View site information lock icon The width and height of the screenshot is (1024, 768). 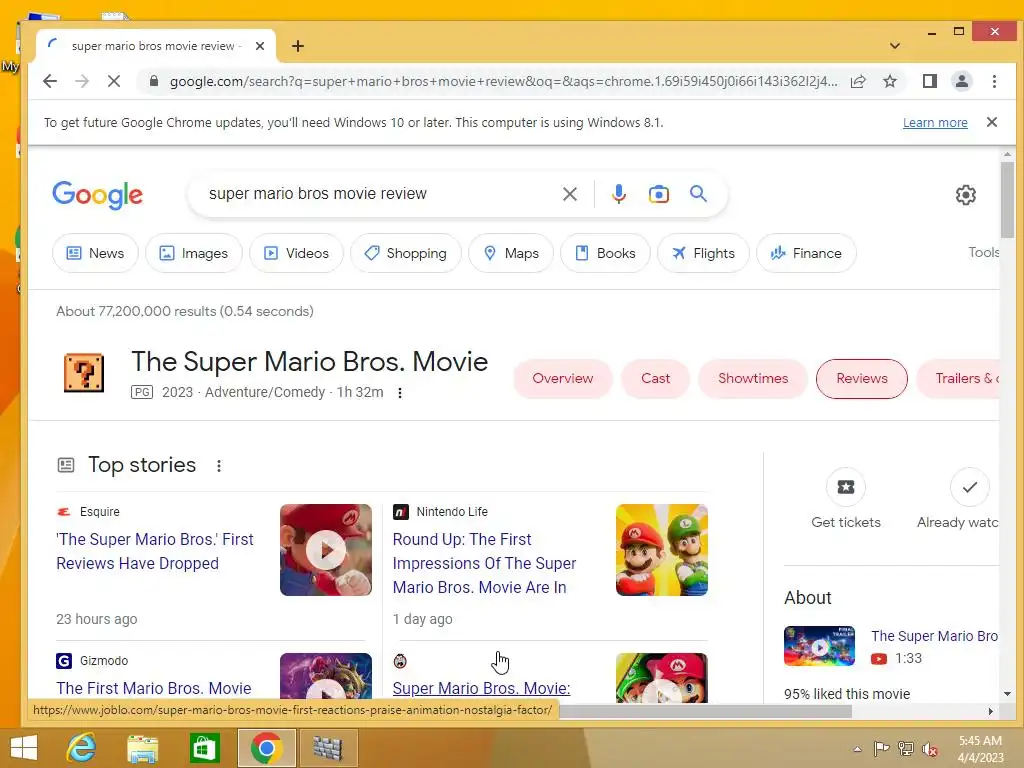tap(153, 81)
